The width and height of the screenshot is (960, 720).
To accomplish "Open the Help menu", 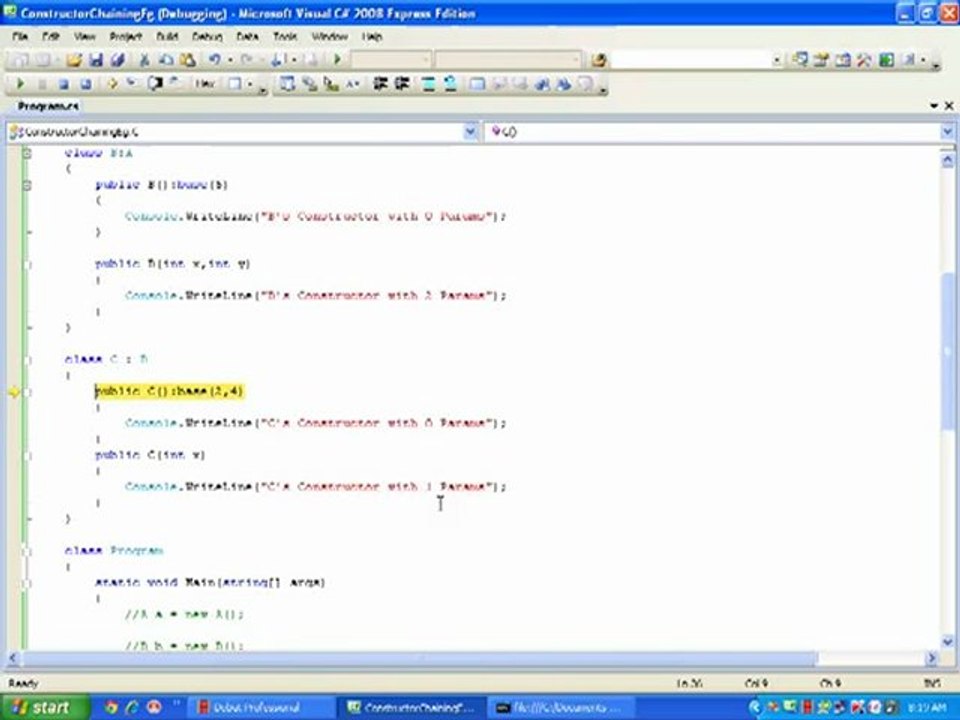I will point(372,37).
